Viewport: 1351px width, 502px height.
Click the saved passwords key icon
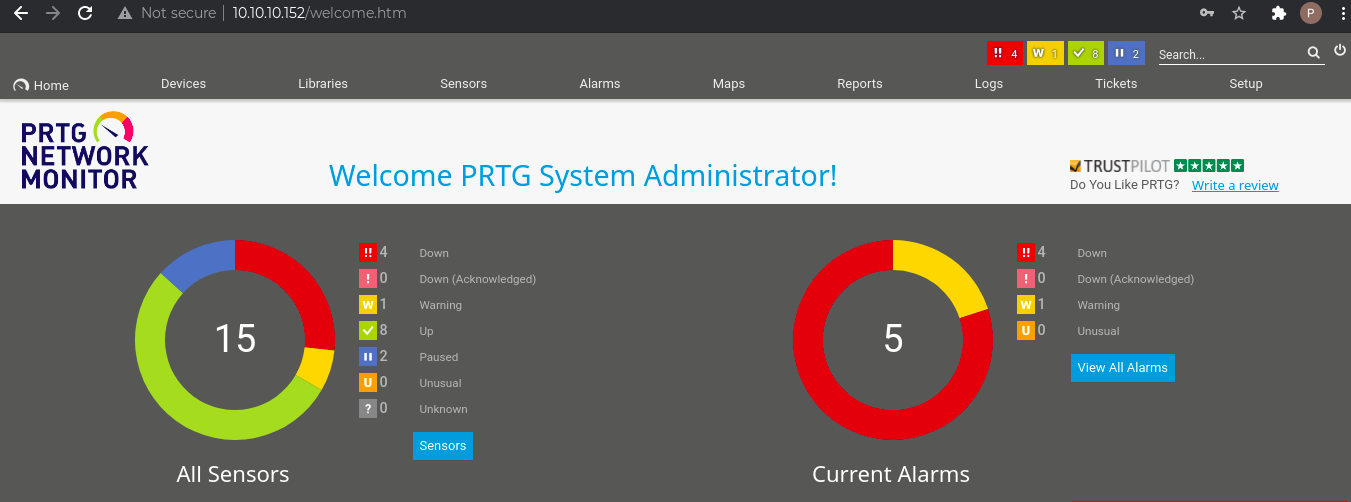(x=1207, y=13)
